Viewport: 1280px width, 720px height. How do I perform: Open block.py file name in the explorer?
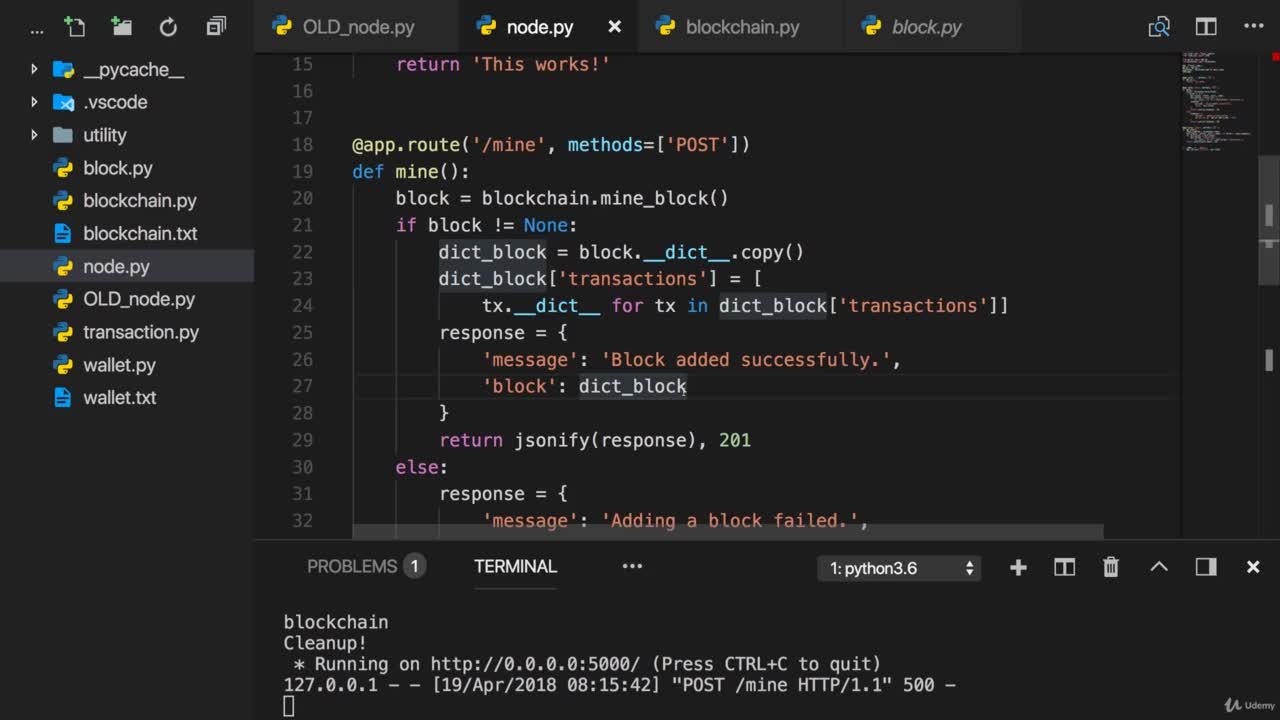[118, 168]
